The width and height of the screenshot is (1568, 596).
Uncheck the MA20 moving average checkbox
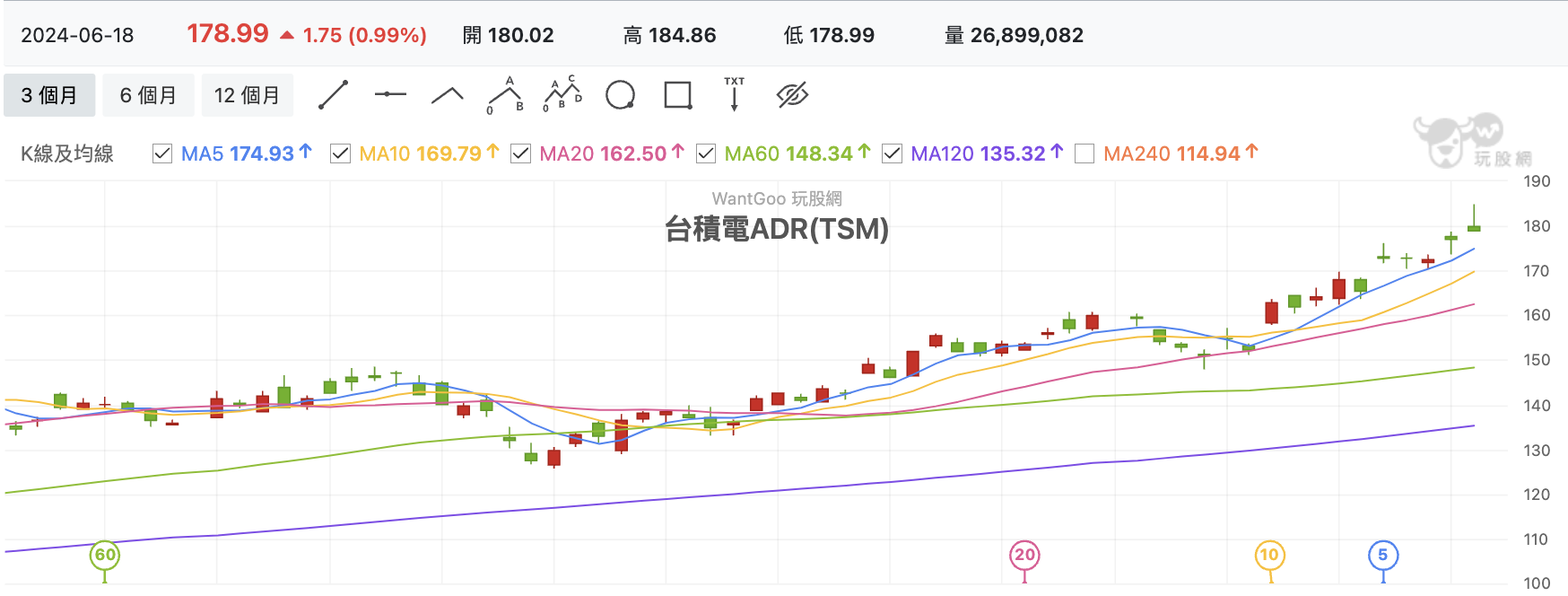pyautogui.click(x=520, y=153)
